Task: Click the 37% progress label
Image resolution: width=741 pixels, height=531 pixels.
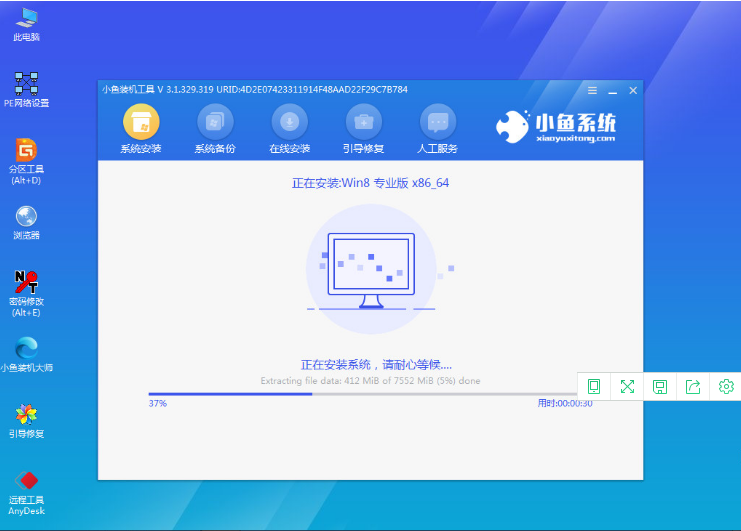Action: (x=157, y=403)
